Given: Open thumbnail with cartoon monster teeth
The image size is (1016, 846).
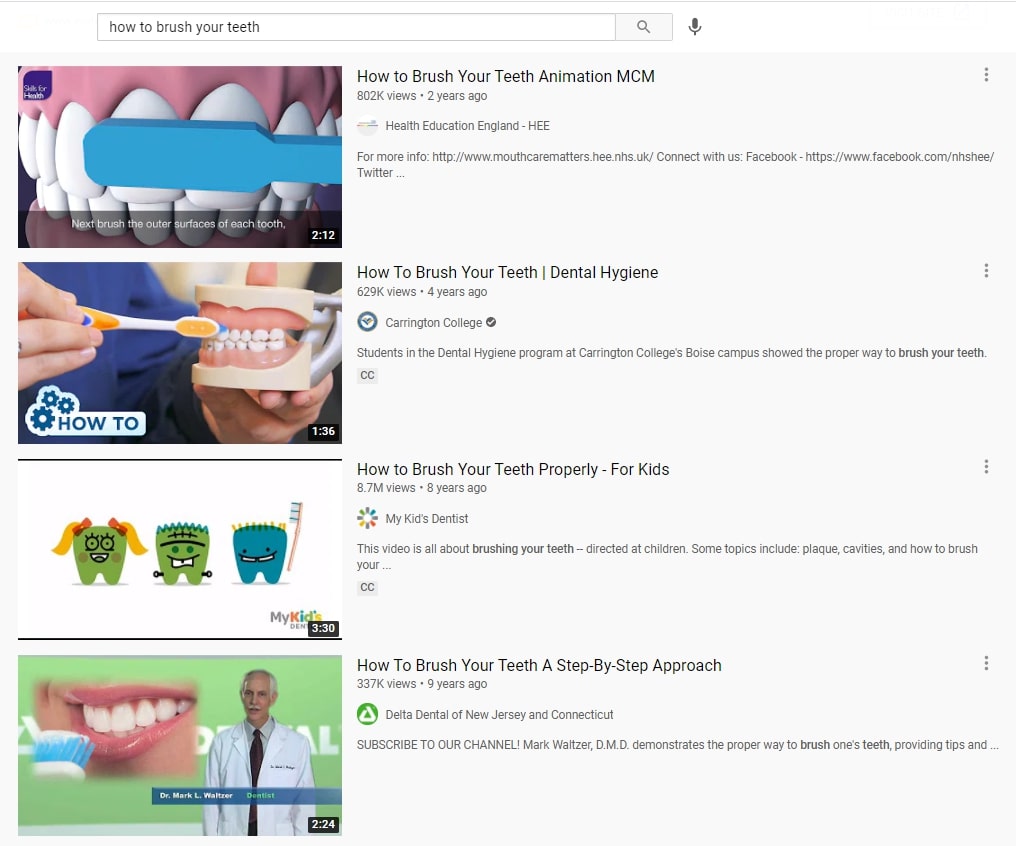Looking at the screenshot, I should click(179, 549).
